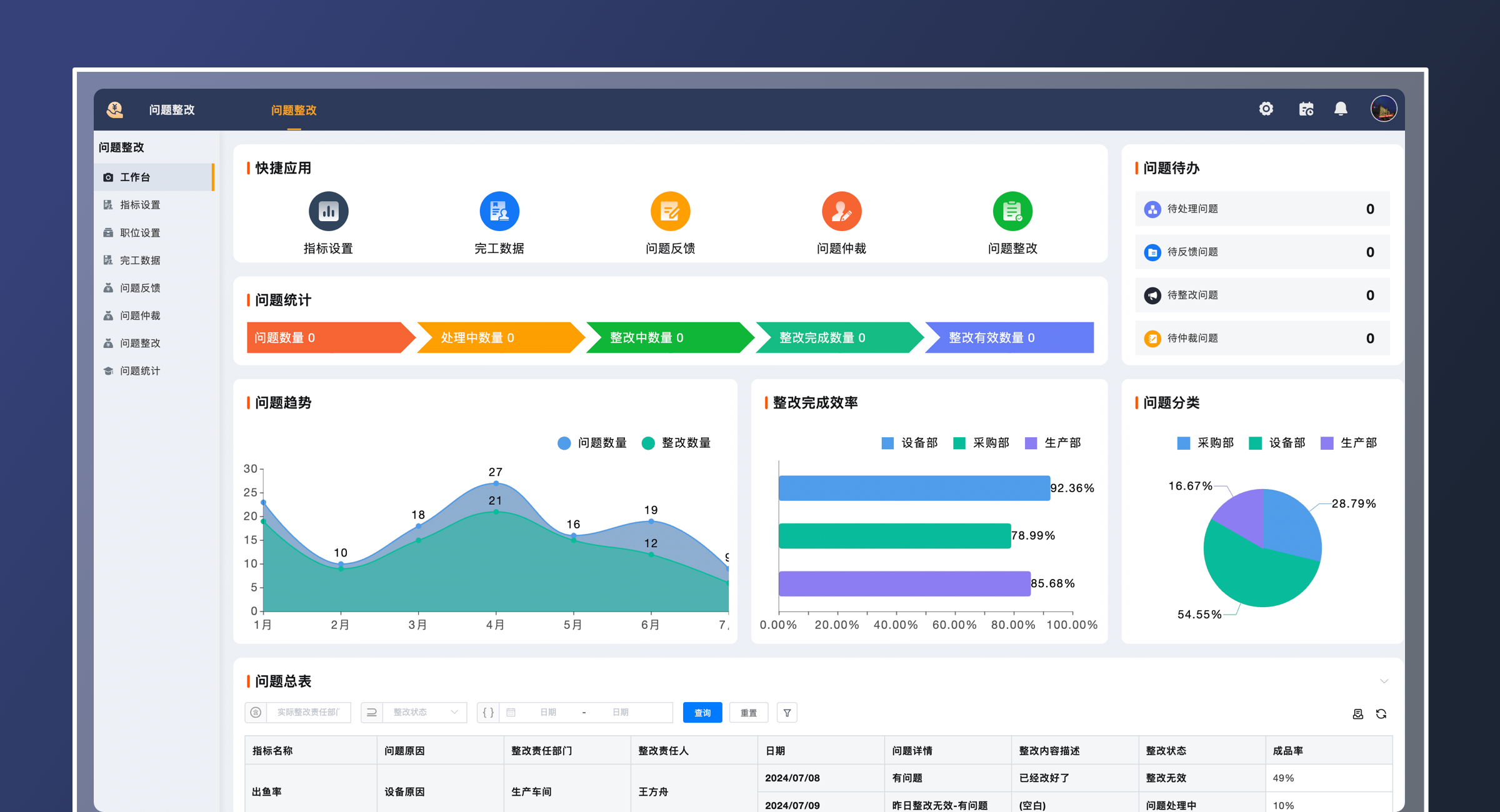Open the 指标设置 quick app icon

(327, 211)
